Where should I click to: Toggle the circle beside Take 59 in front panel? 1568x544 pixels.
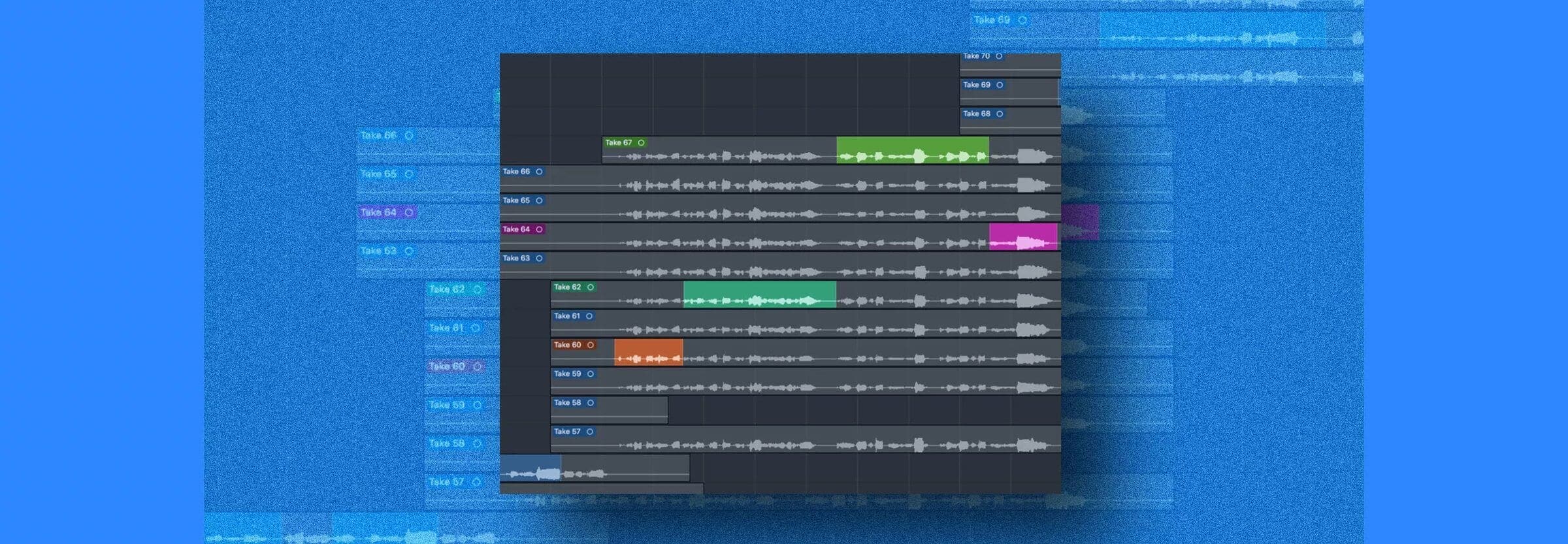coord(590,374)
